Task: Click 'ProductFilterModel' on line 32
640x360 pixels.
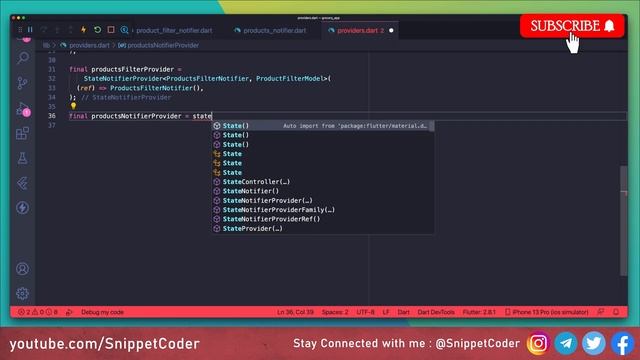Action: pos(290,79)
